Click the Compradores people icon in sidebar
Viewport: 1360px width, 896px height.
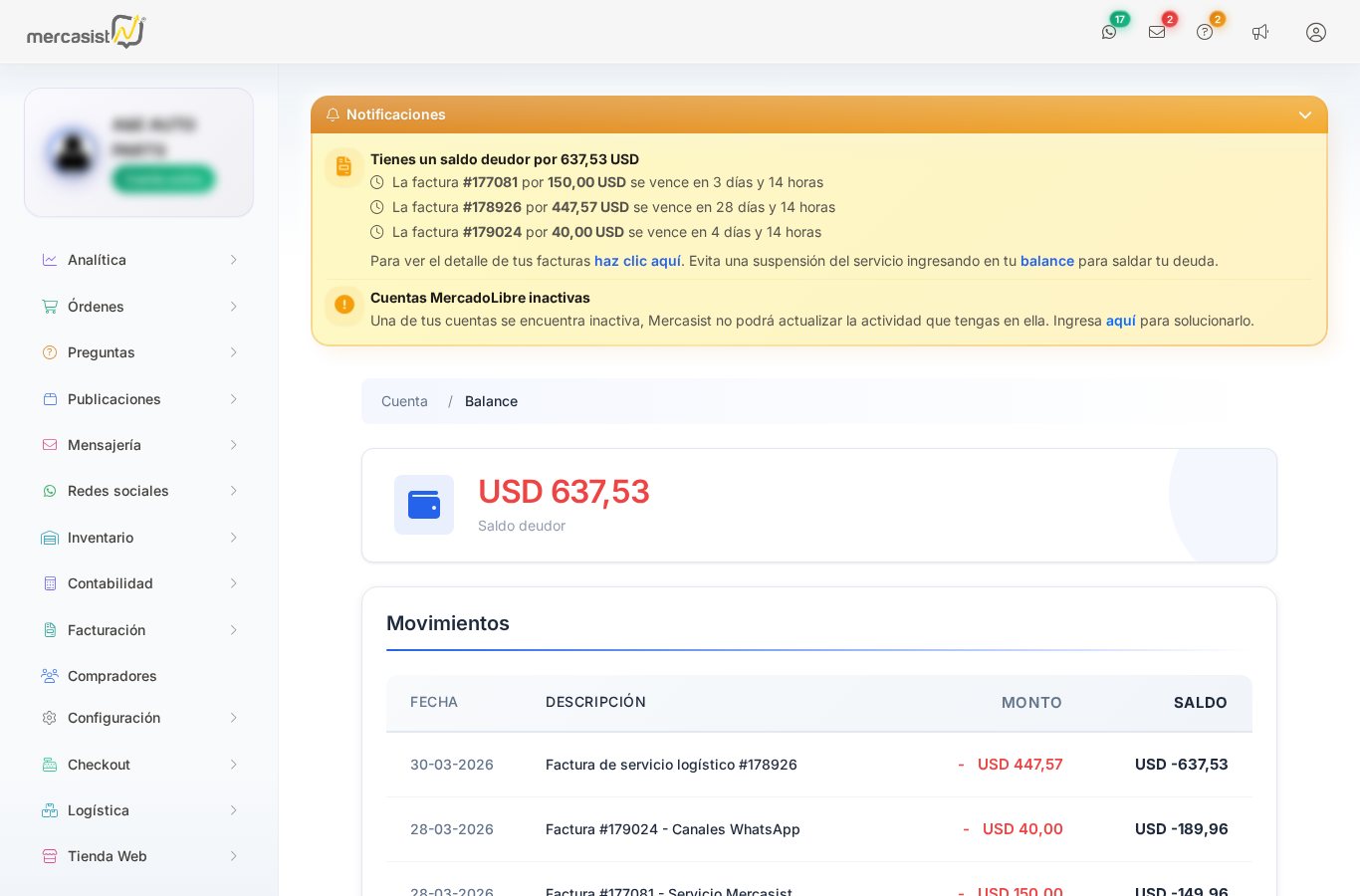[50, 676]
